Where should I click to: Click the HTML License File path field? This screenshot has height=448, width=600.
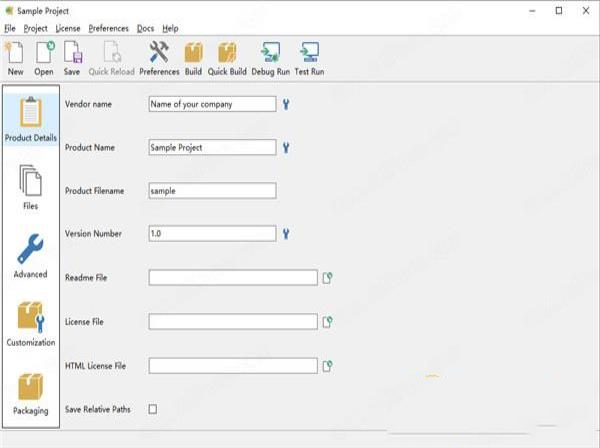pyautogui.click(x=233, y=366)
